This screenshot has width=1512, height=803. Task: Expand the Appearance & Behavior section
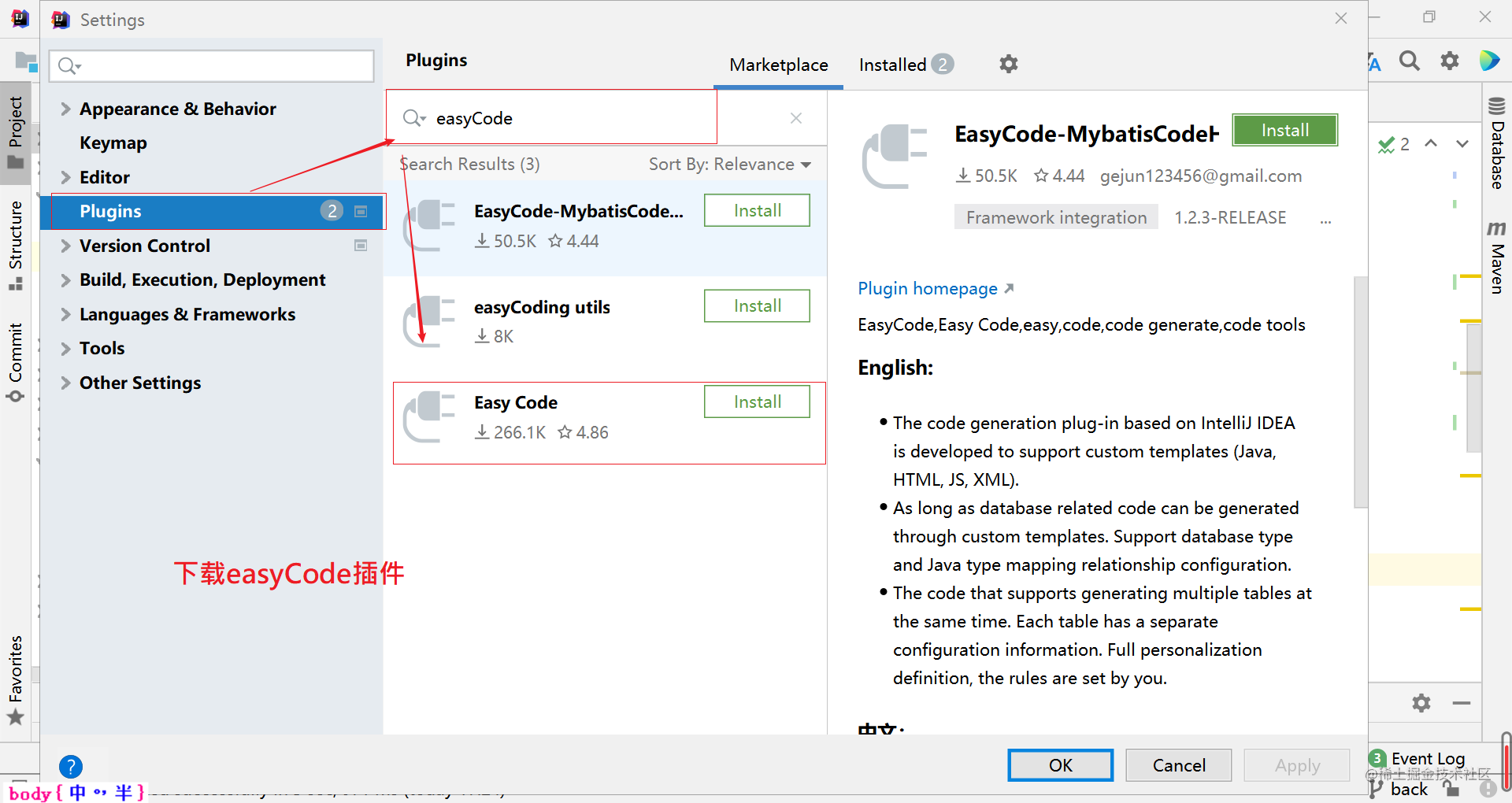(x=66, y=109)
